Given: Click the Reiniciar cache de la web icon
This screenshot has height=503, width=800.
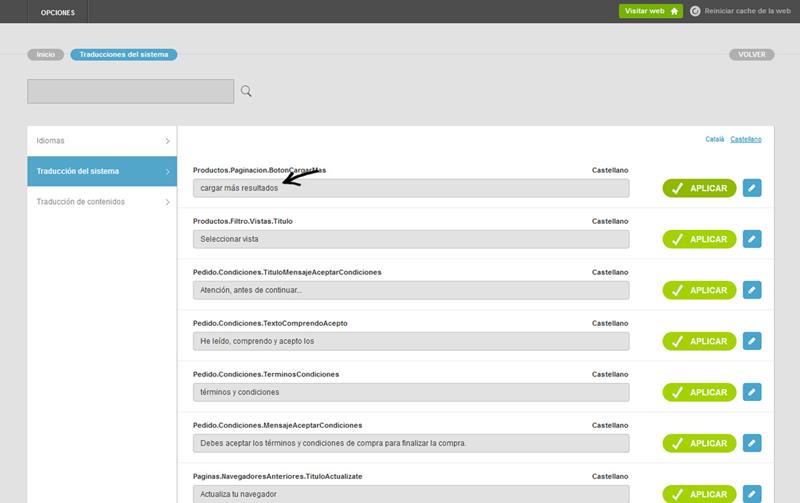Looking at the screenshot, I should [x=696, y=11].
